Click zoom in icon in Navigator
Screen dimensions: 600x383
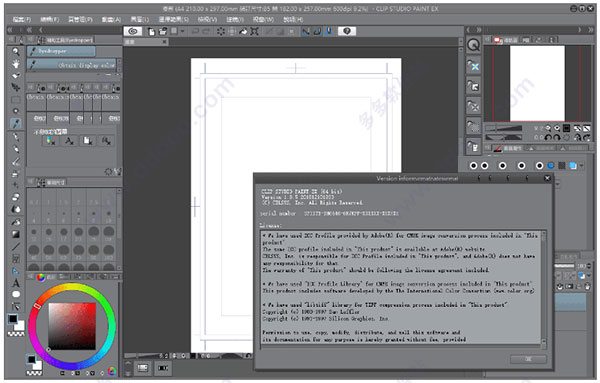point(557,128)
